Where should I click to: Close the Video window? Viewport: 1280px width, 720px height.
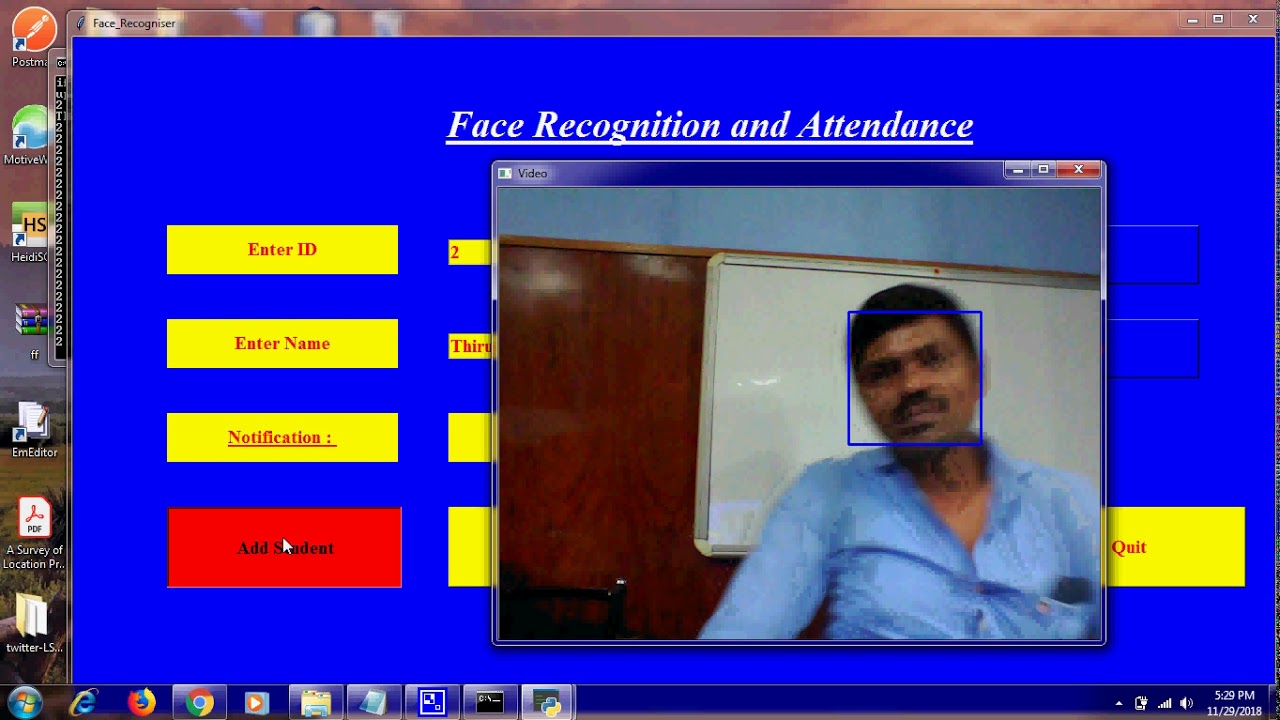tap(1079, 170)
